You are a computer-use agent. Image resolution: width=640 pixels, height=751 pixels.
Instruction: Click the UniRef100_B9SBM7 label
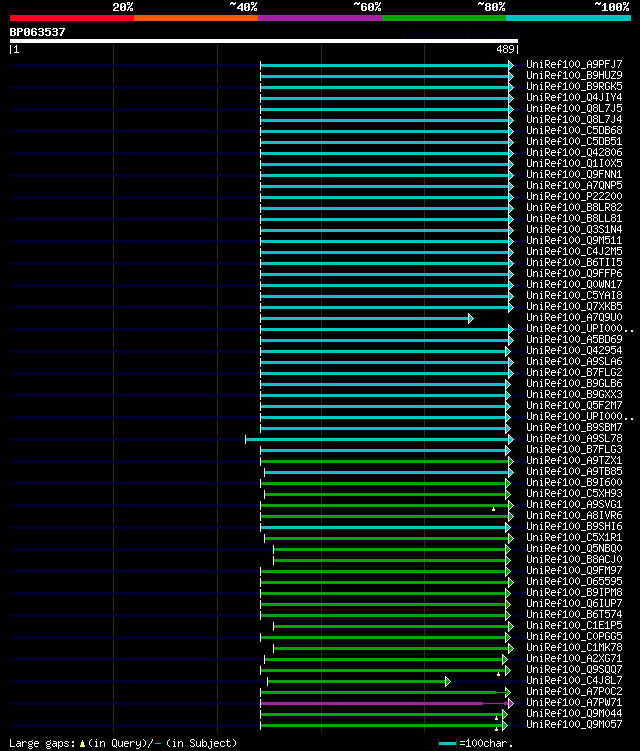(574, 428)
